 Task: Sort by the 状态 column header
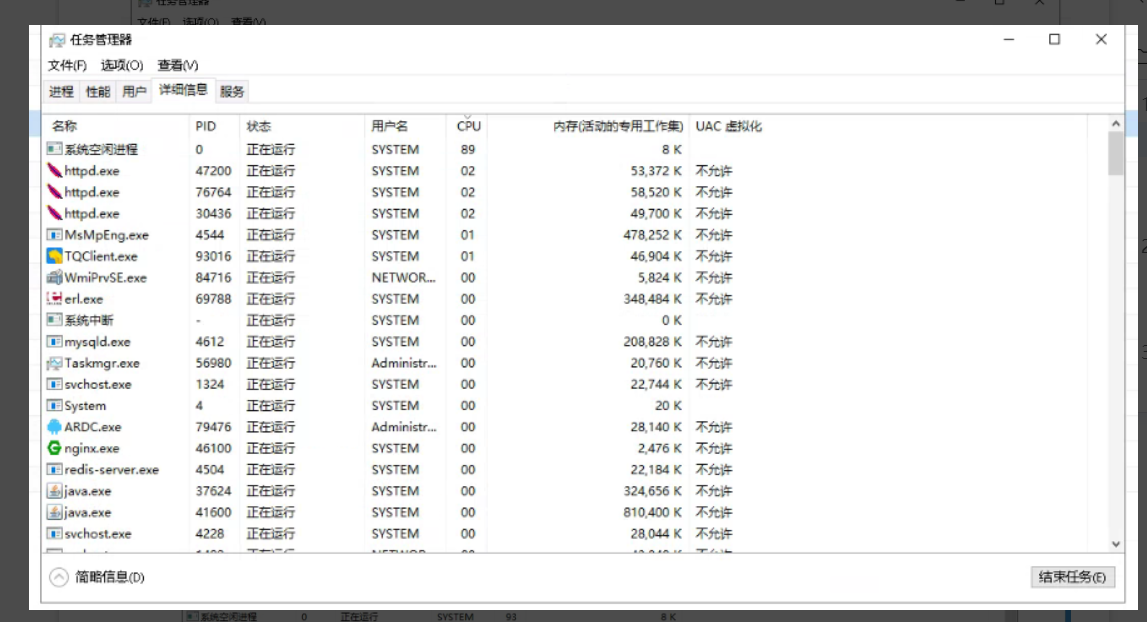pyautogui.click(x=302, y=127)
